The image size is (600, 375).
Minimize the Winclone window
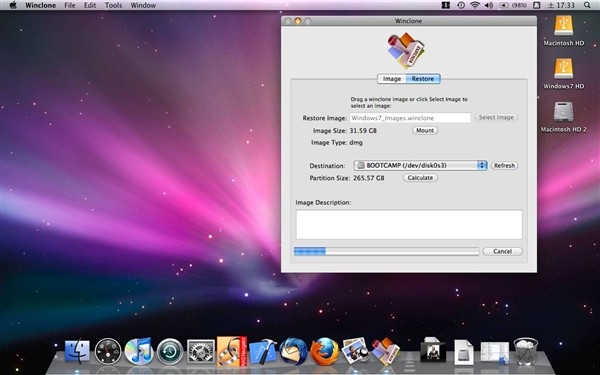(298, 21)
